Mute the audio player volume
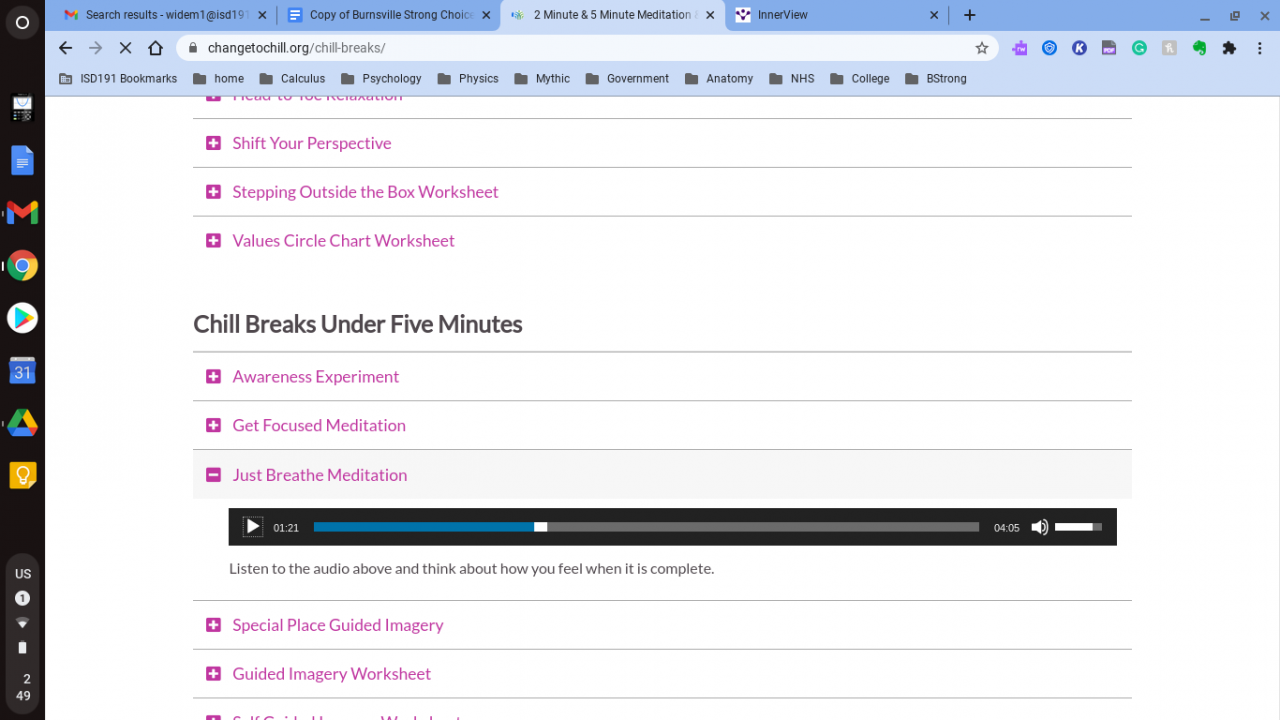The width and height of the screenshot is (1280, 720). [1040, 527]
